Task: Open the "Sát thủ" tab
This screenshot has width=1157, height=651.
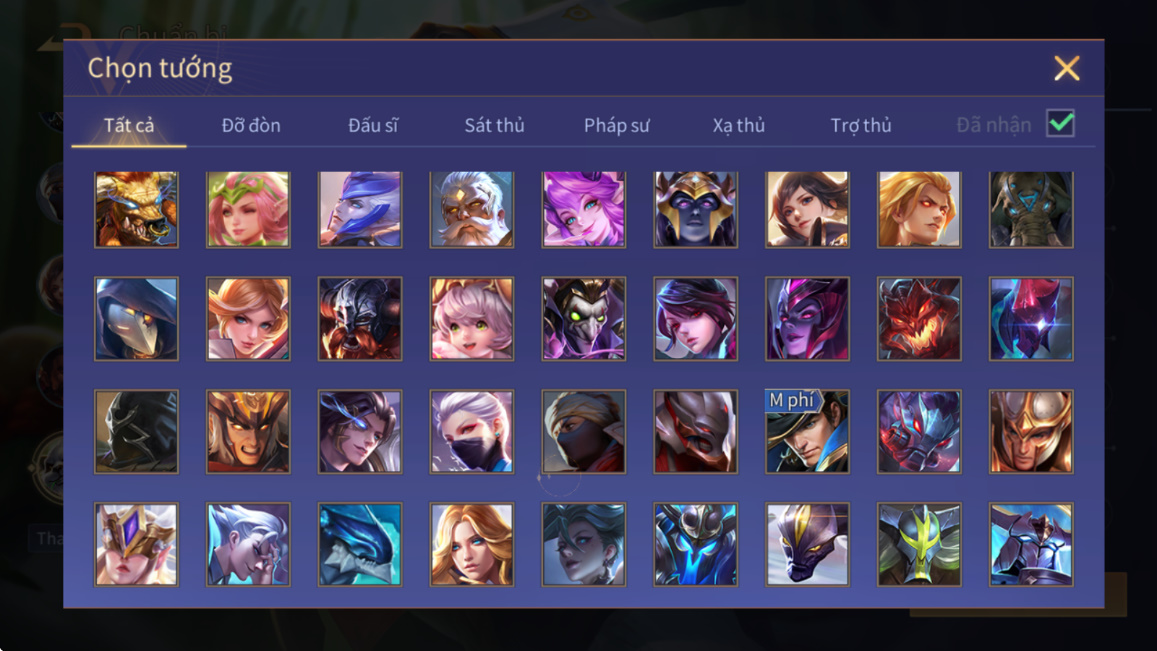Action: (494, 125)
